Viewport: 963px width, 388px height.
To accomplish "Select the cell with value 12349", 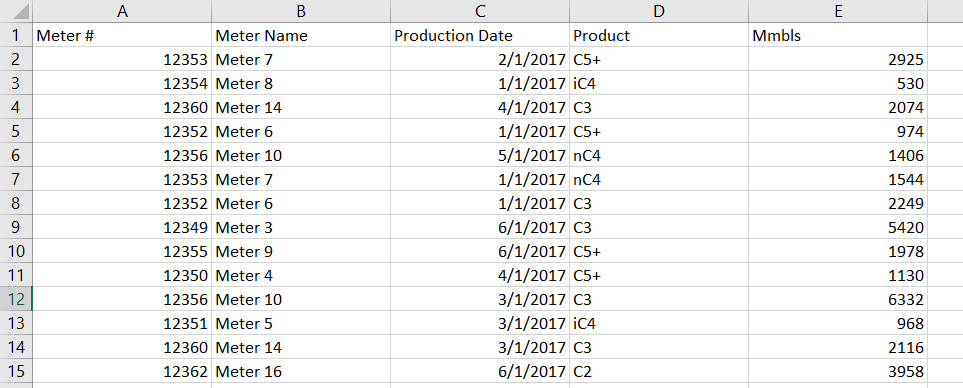I will 122,228.
